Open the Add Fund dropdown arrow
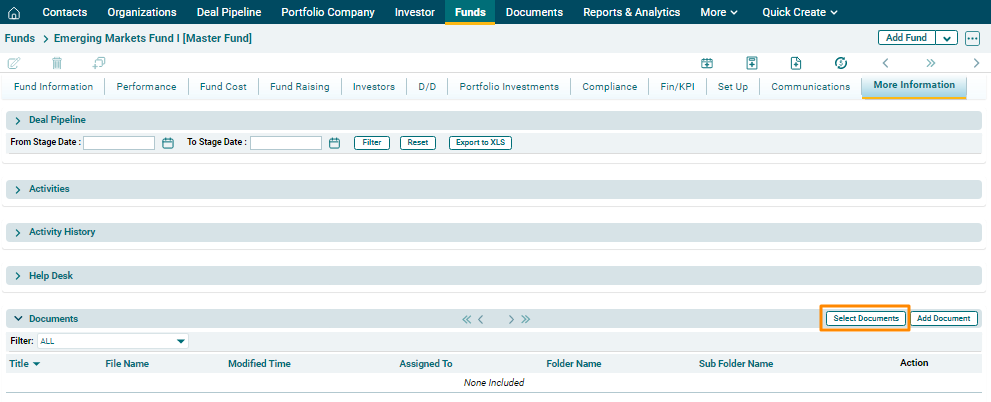This screenshot has width=991, height=402. [947, 38]
